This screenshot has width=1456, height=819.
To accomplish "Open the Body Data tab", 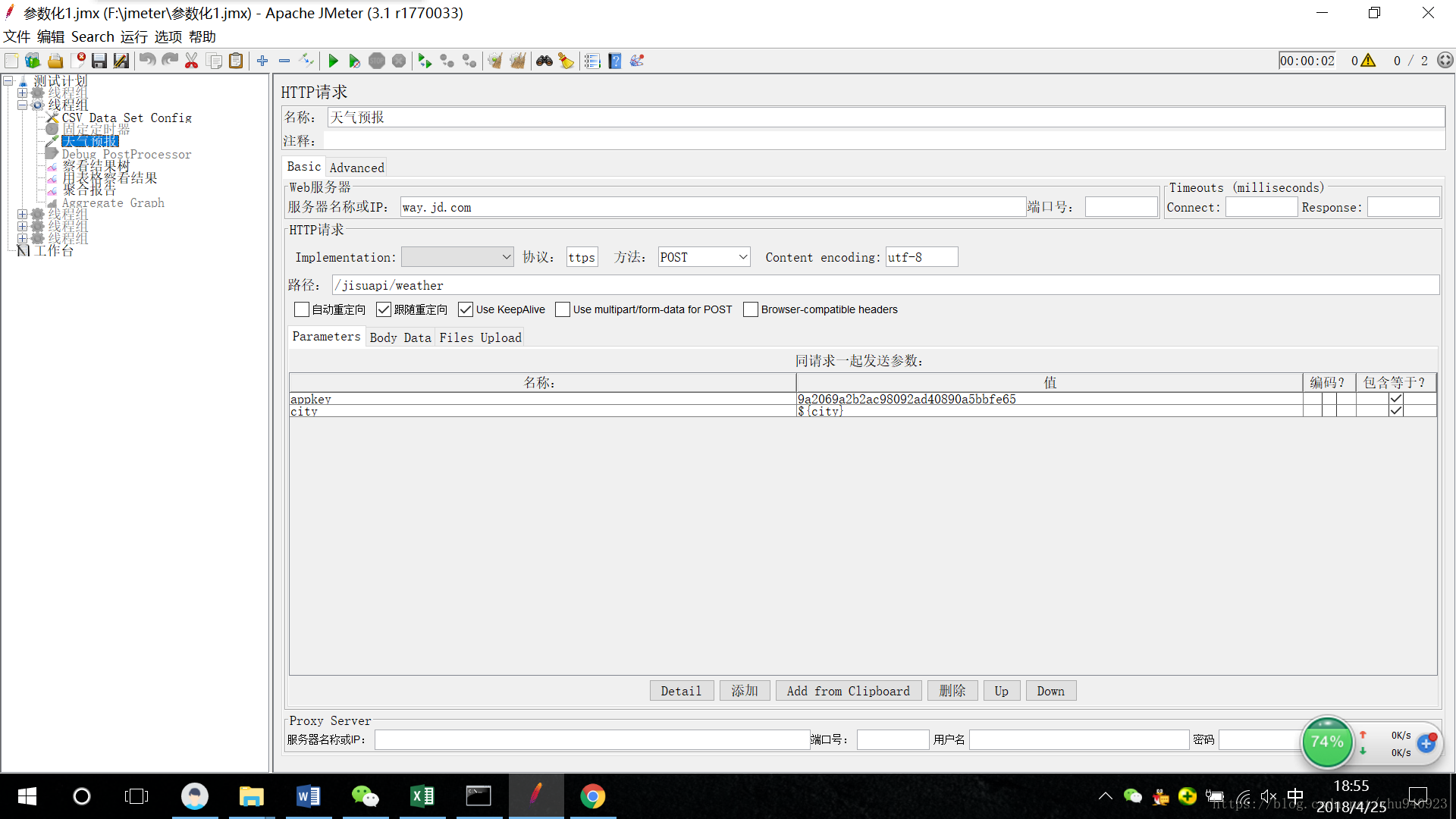I will click(400, 337).
